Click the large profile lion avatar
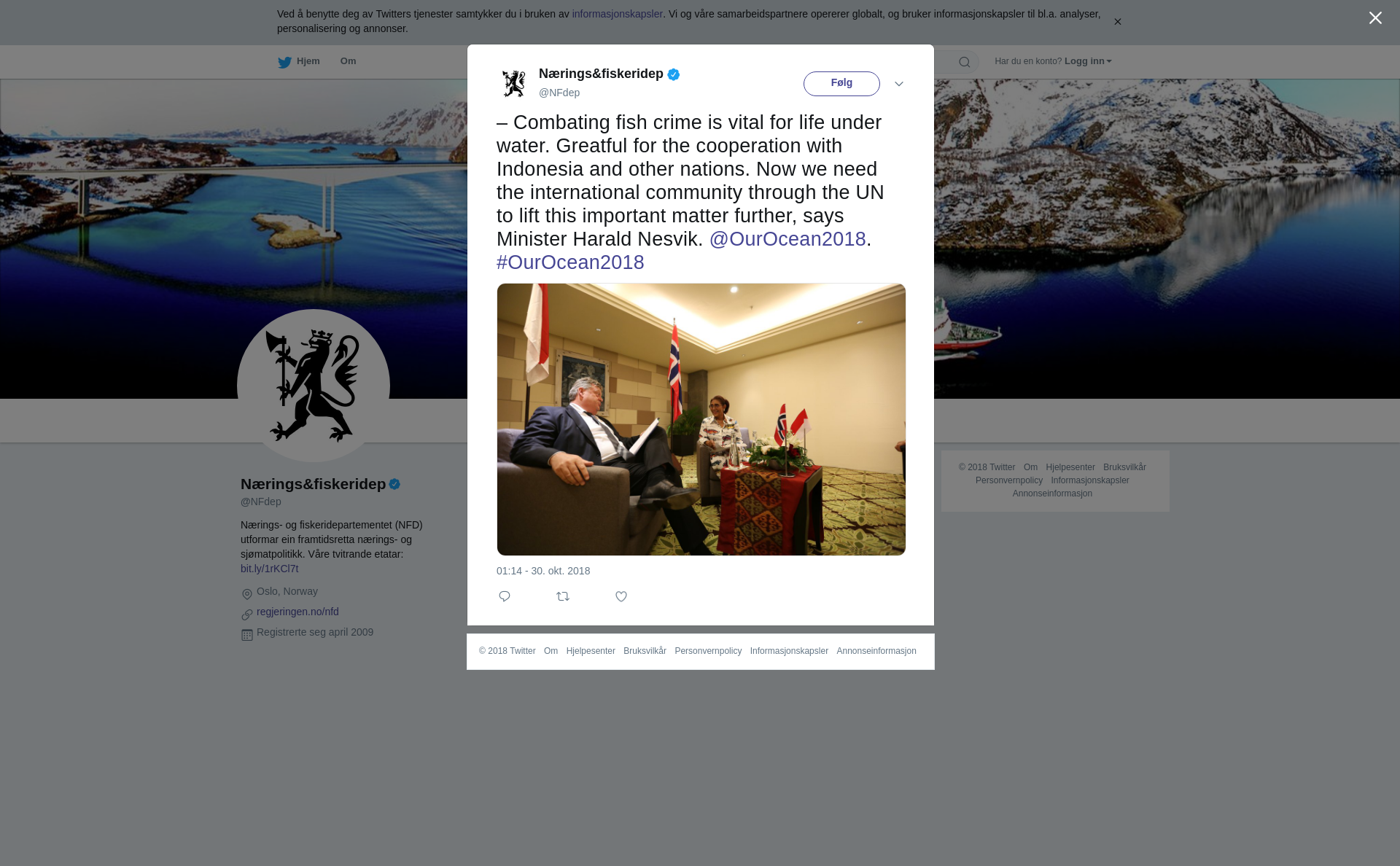 click(314, 386)
